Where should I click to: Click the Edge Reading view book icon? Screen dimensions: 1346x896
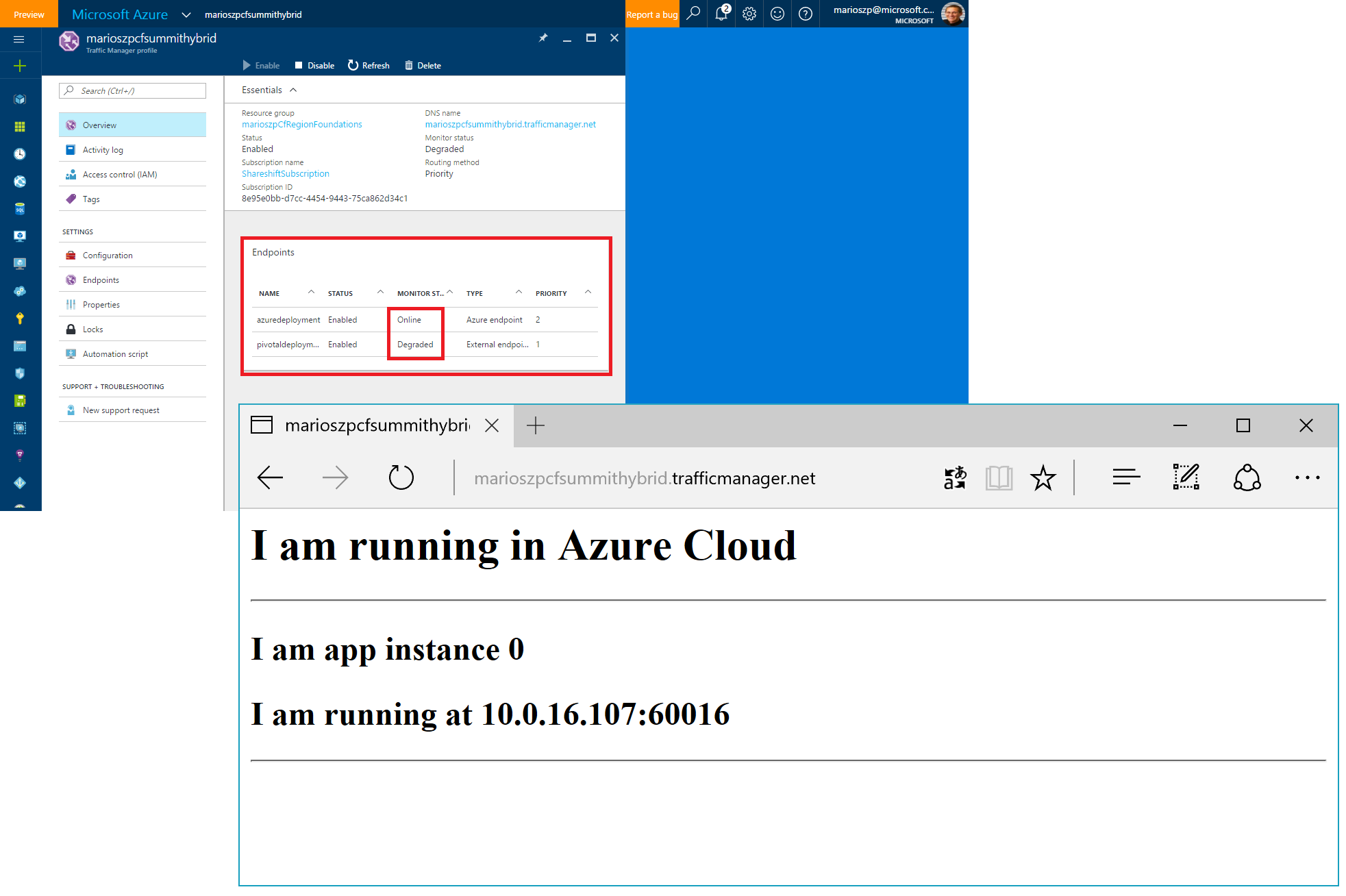pos(999,477)
